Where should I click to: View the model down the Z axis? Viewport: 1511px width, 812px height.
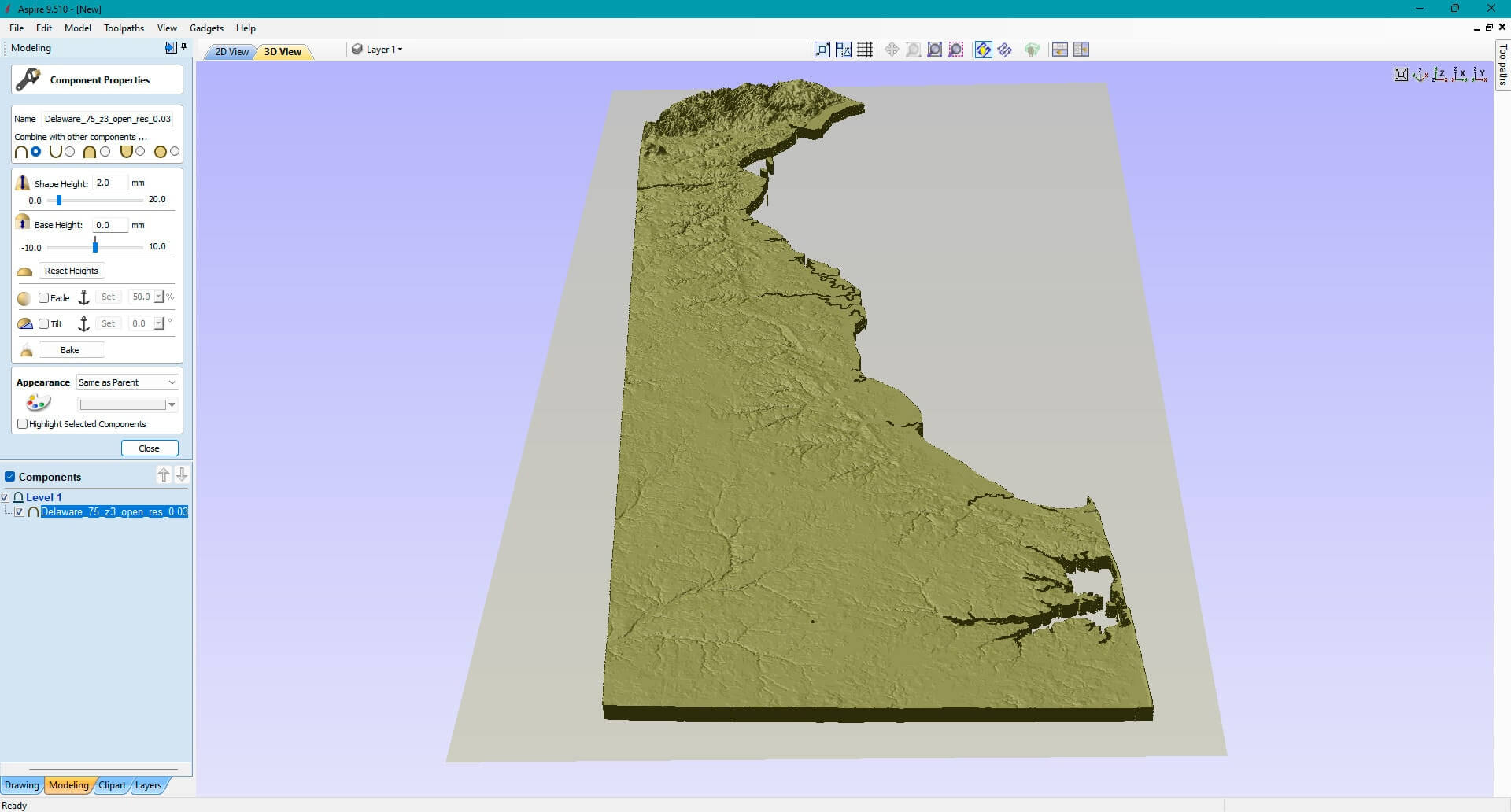(x=1440, y=75)
